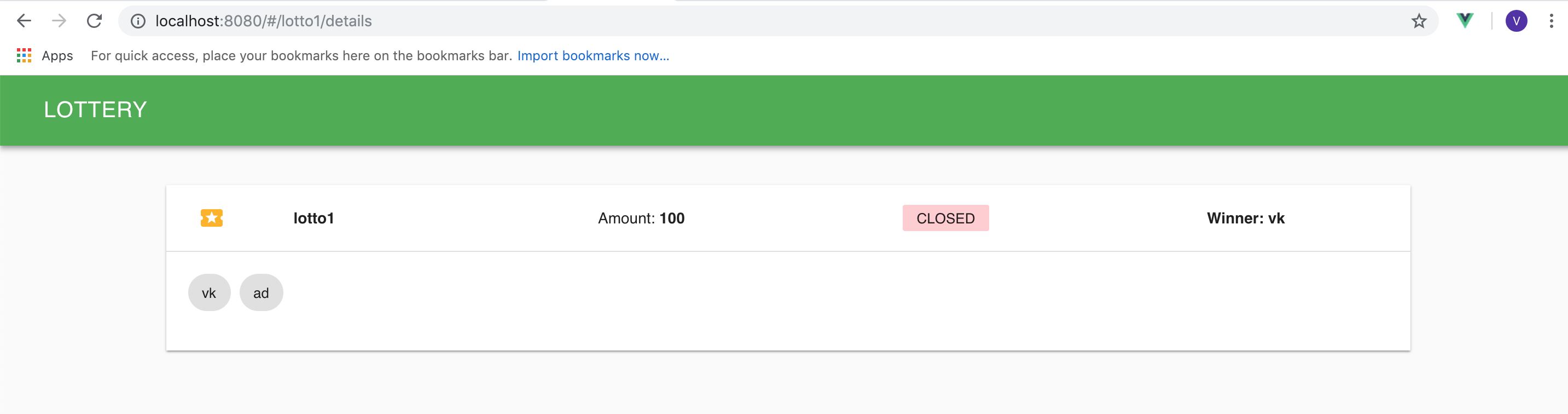This screenshot has width=1568, height=414.
Task: Open the Chrome profile avatar
Action: (x=1515, y=21)
